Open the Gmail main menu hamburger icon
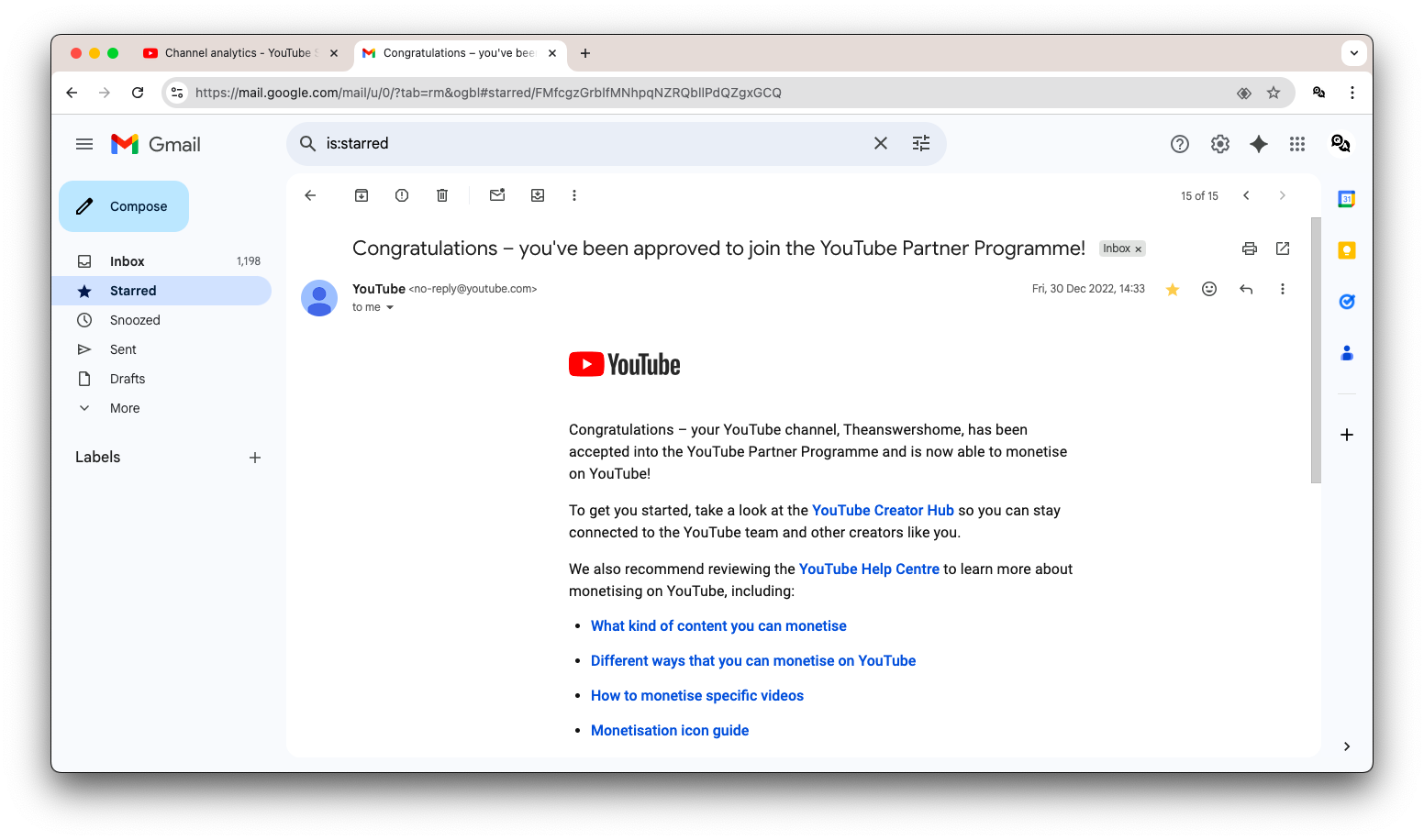 tap(84, 144)
